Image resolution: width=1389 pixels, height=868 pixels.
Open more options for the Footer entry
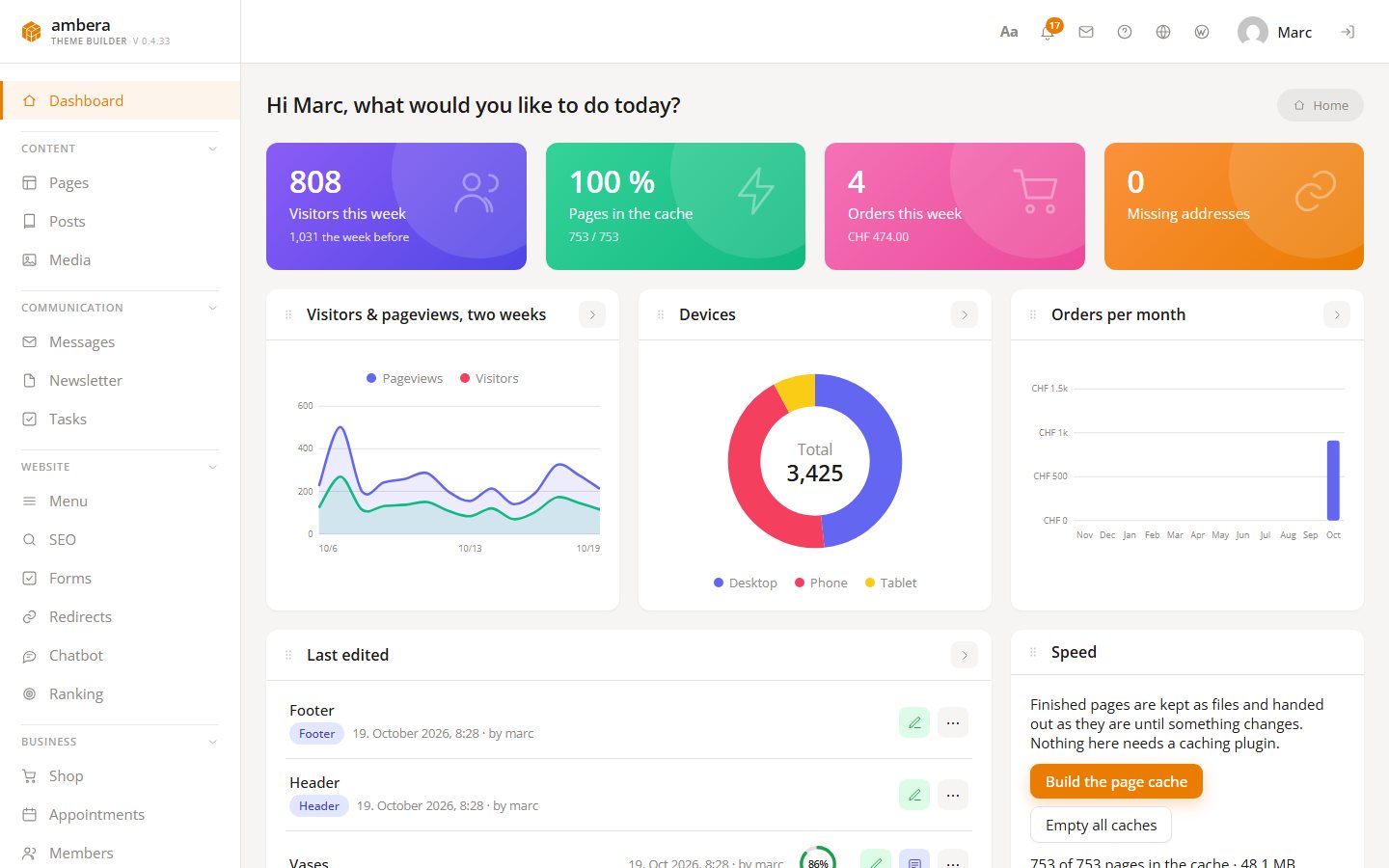click(x=953, y=722)
